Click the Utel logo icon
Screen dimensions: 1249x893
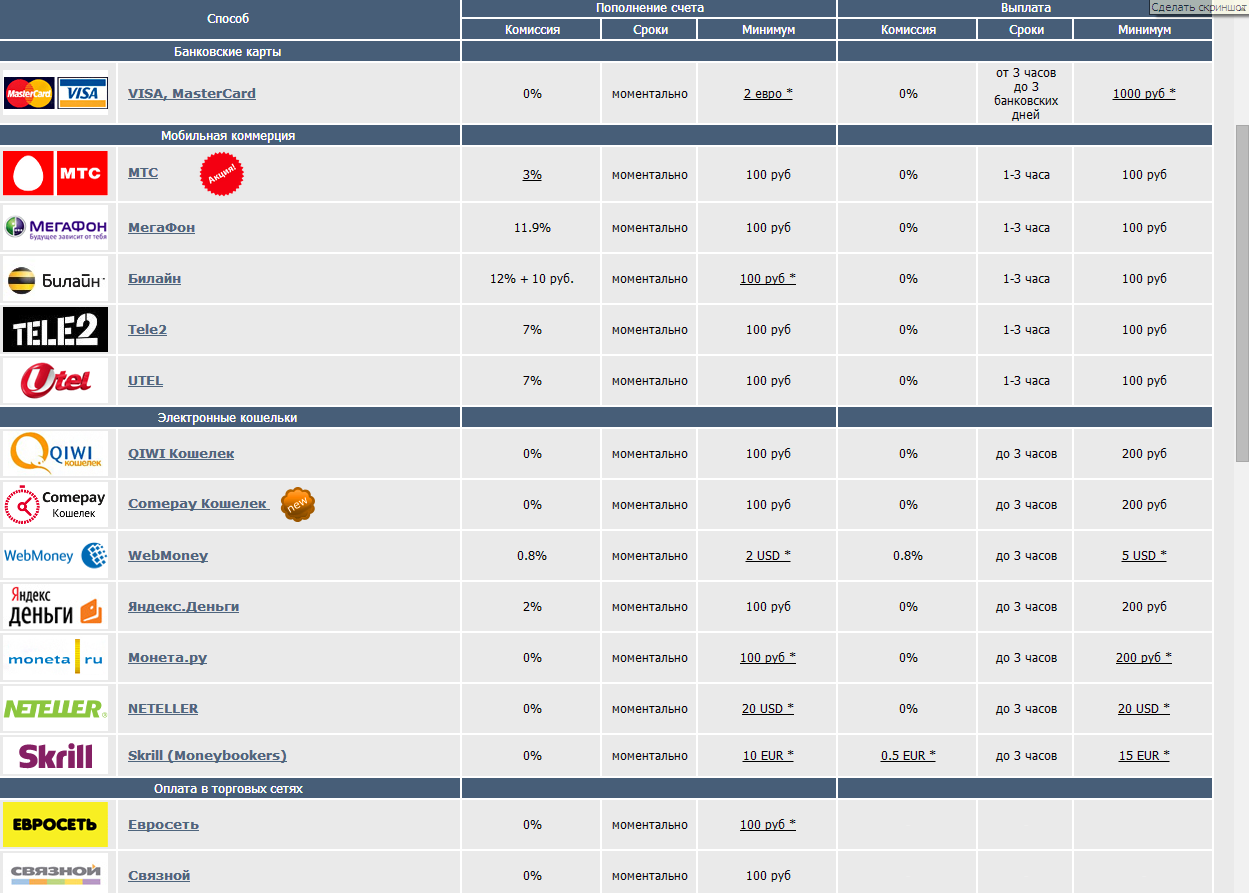coord(55,381)
